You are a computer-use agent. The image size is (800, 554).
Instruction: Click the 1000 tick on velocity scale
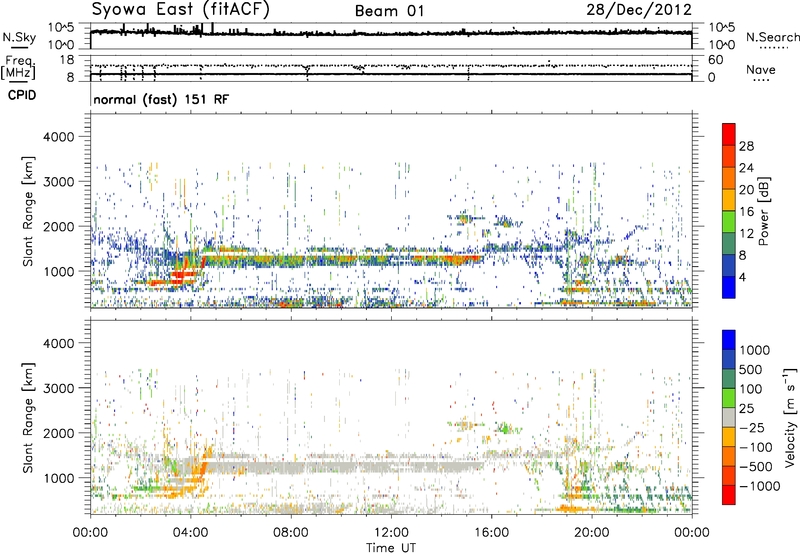point(754,350)
